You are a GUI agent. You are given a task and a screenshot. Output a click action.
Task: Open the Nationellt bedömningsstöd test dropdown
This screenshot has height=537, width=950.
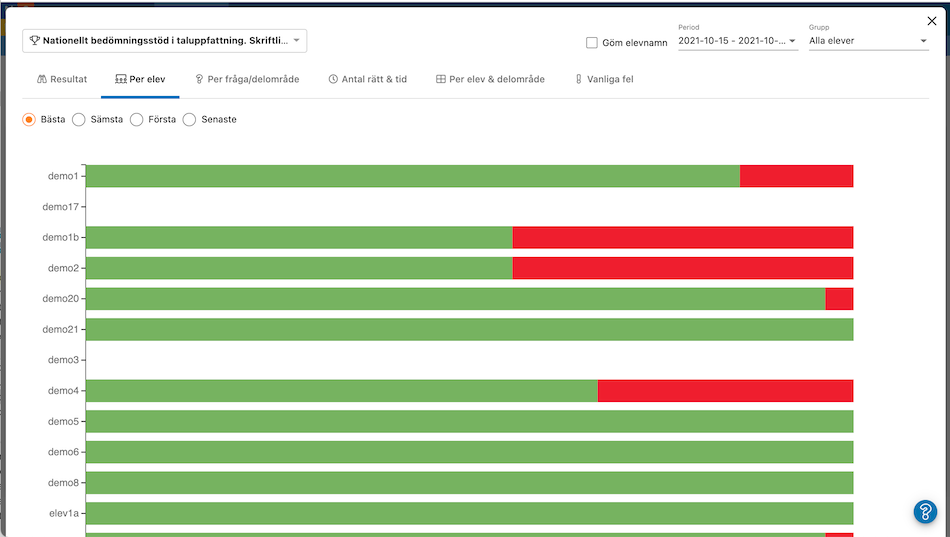(165, 41)
